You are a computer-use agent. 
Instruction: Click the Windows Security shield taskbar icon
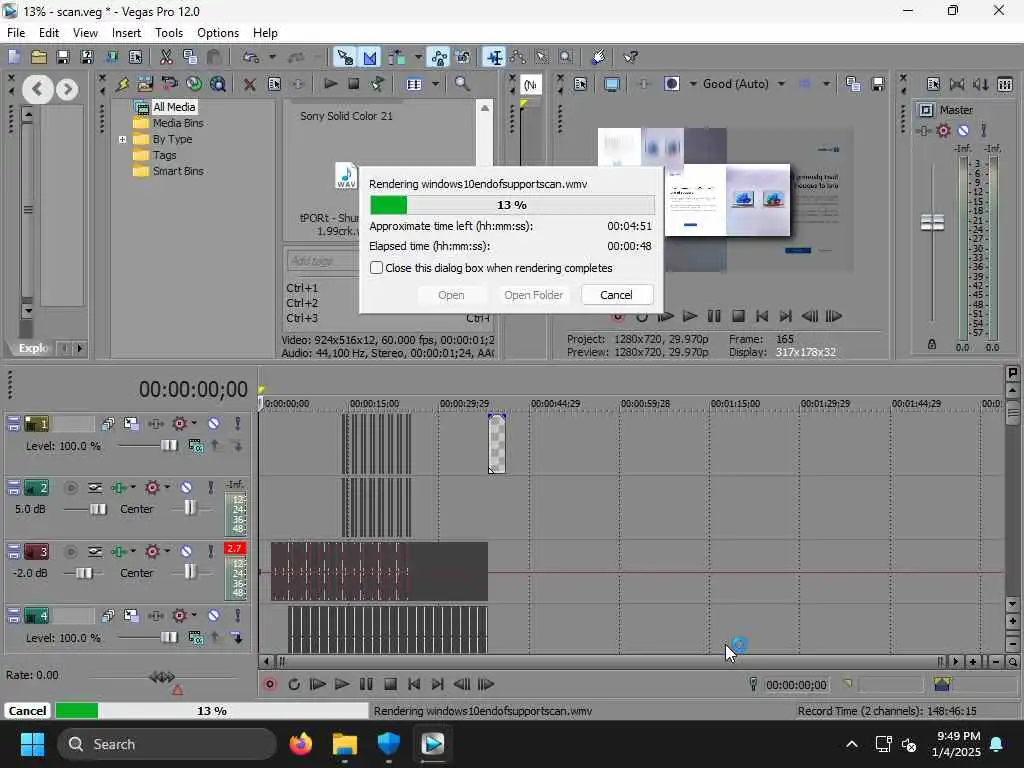pyautogui.click(x=389, y=744)
